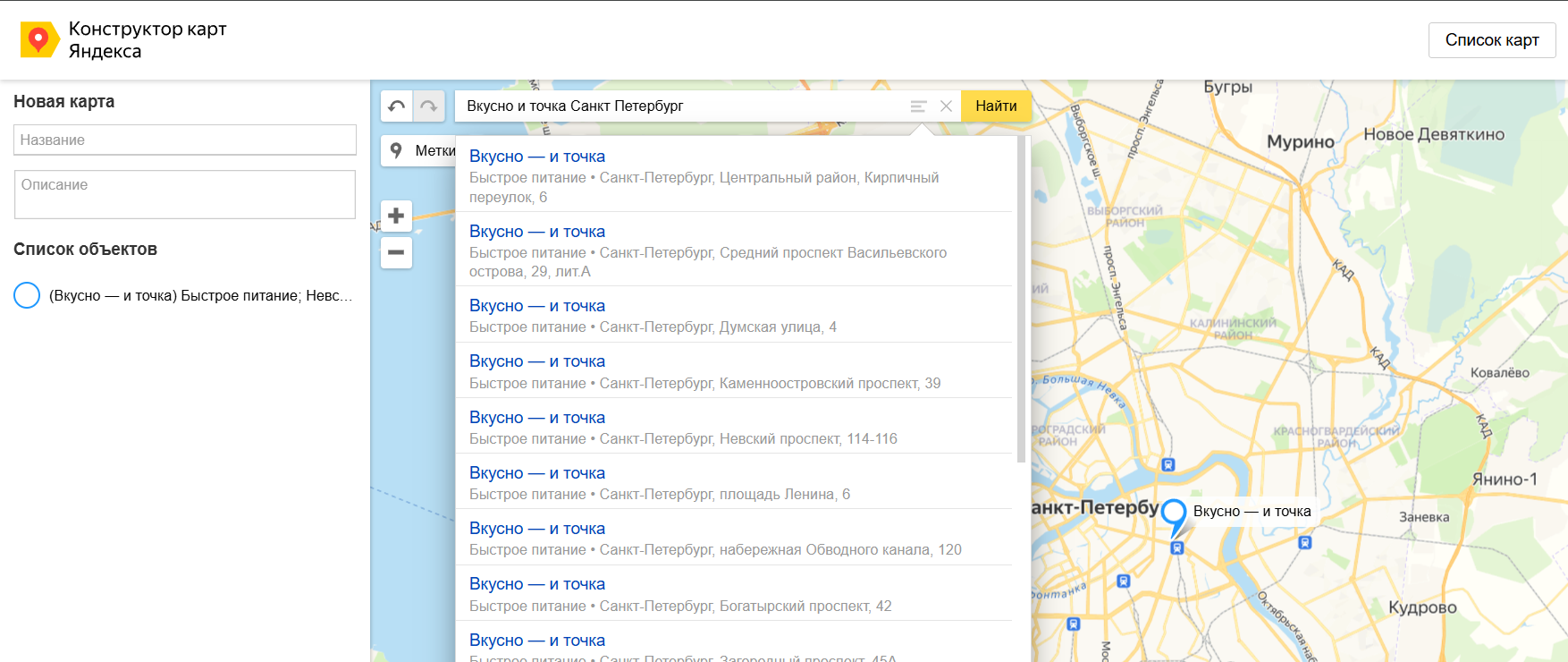Focus the Название map name field
The height and width of the screenshot is (662, 1568).
click(185, 140)
